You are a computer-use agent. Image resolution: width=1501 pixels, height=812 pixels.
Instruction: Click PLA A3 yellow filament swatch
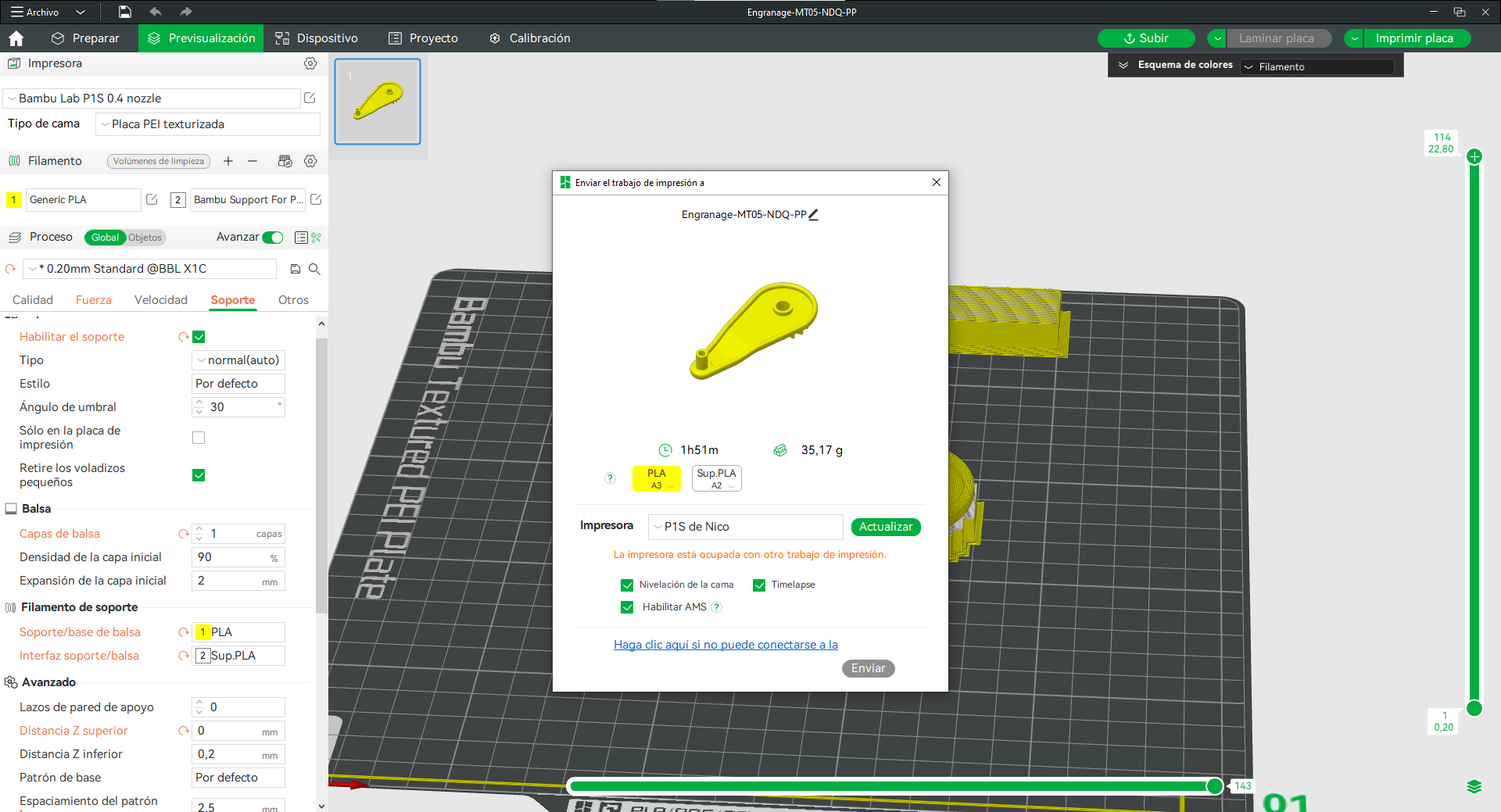pyautogui.click(x=657, y=478)
